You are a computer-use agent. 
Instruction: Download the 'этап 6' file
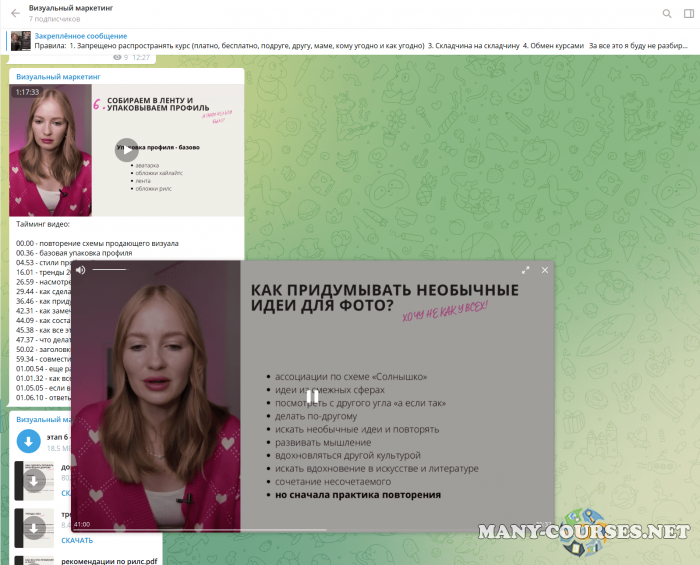[28, 442]
